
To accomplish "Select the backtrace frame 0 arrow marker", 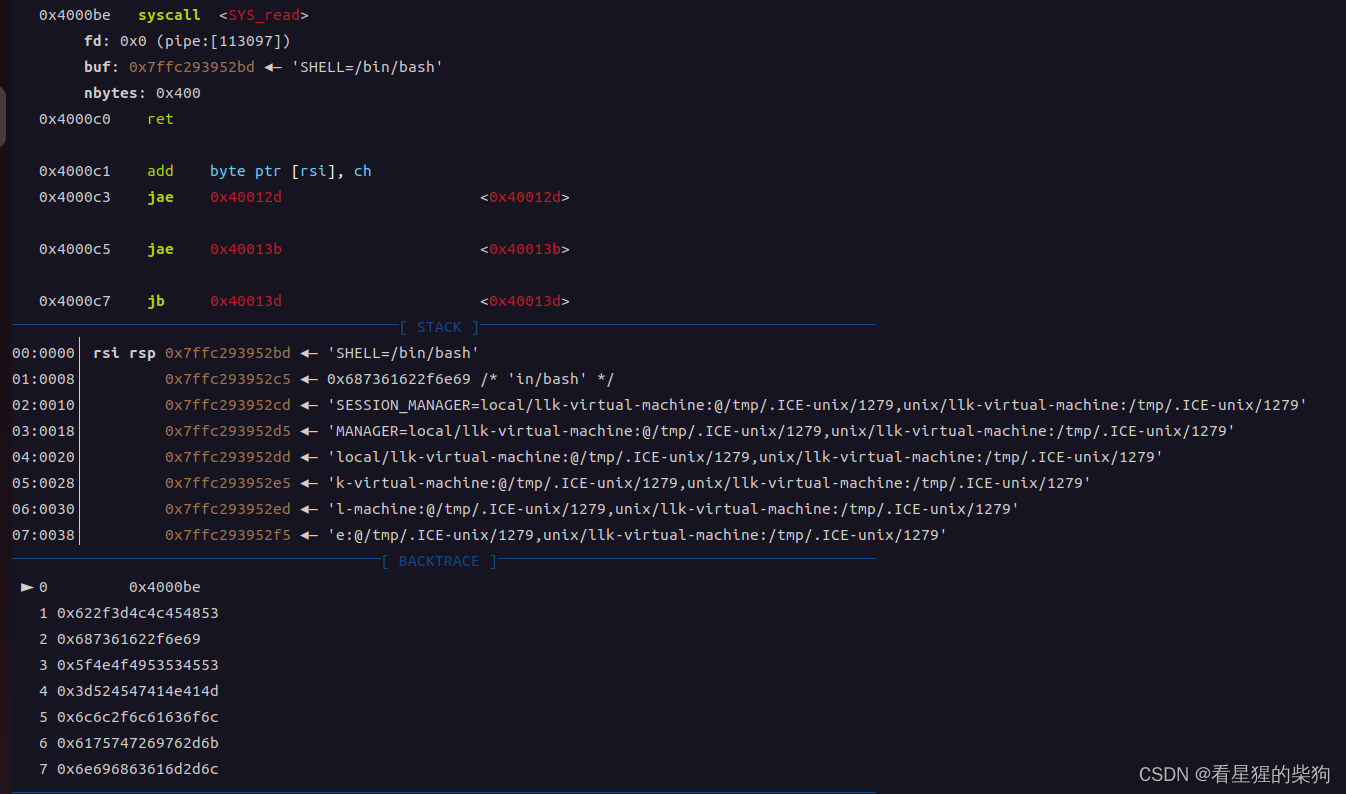I will click(27, 586).
